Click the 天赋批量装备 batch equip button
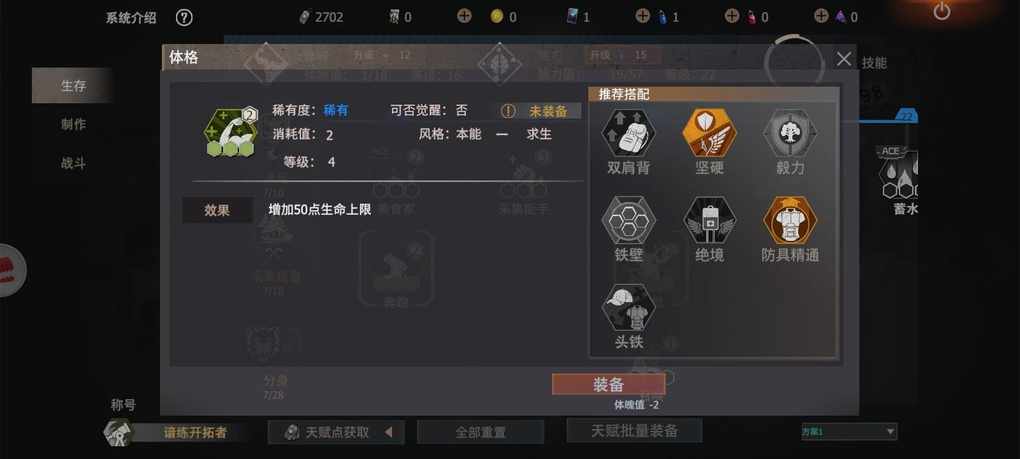Image resolution: width=1020 pixels, height=459 pixels. 634,430
